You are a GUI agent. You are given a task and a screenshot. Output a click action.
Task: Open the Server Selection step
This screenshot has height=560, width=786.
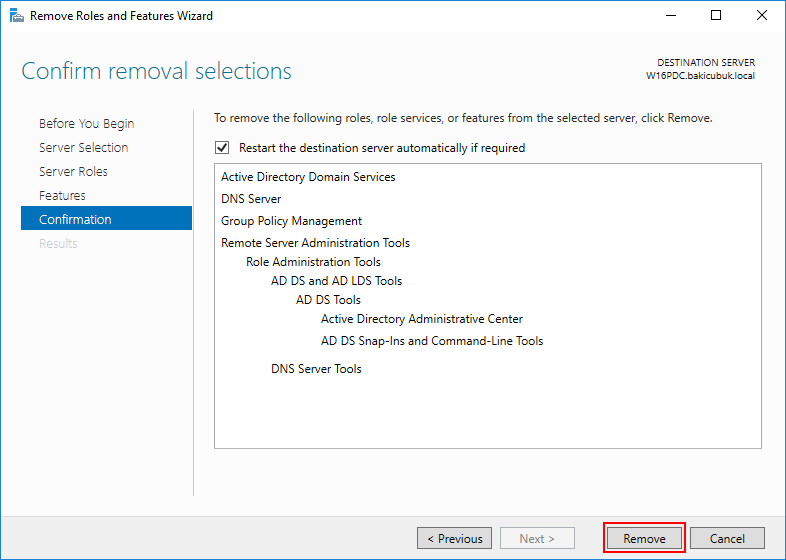[83, 147]
